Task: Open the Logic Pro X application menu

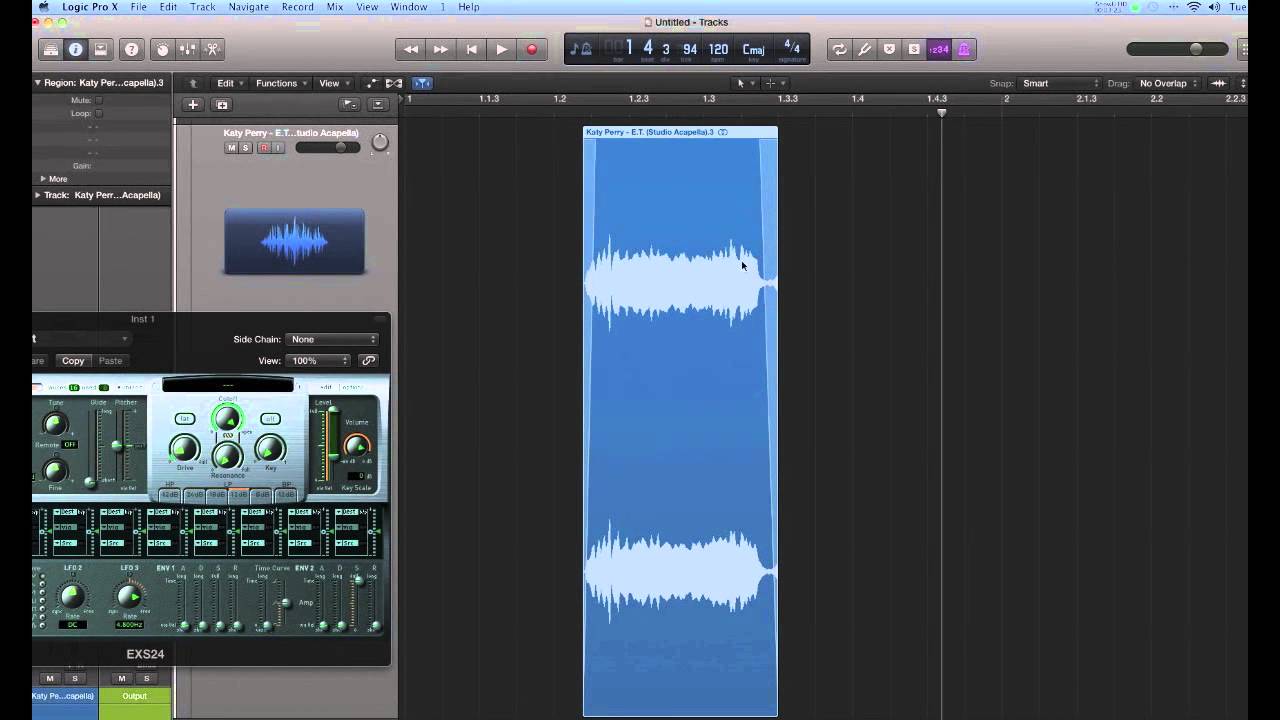Action: (x=90, y=7)
